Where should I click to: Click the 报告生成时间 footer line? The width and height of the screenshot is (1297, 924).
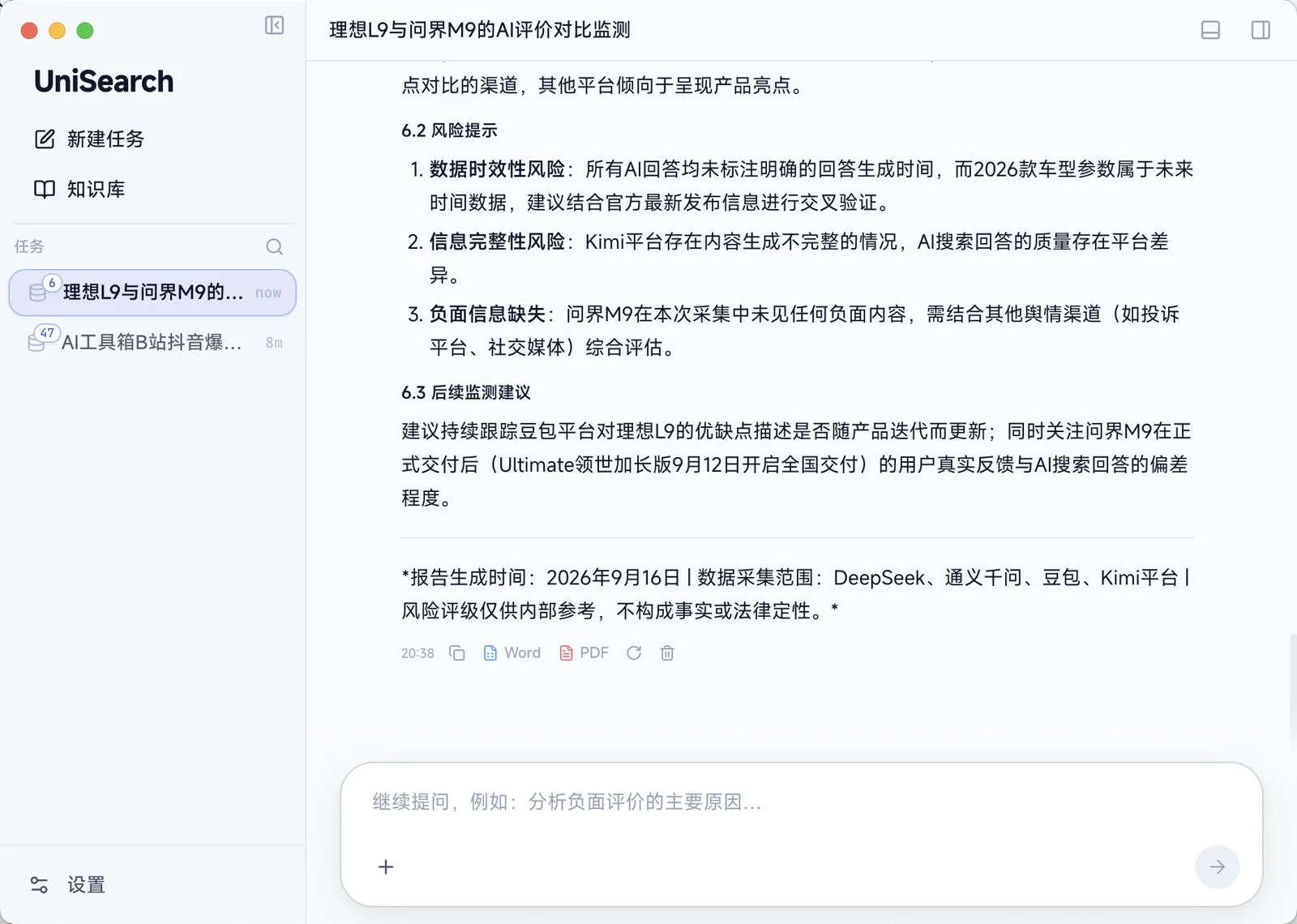[795, 594]
